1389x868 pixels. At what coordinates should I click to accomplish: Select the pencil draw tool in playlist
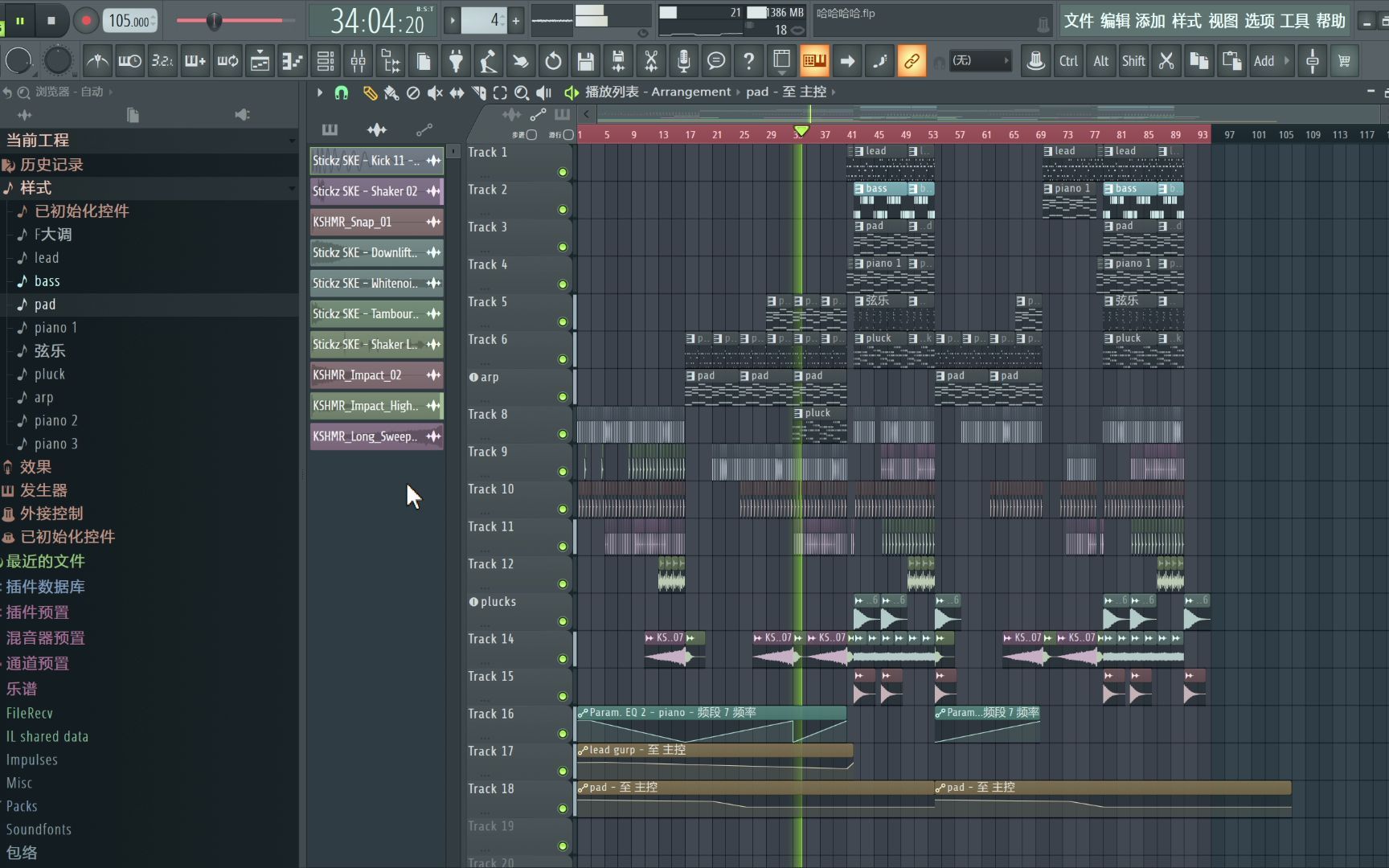tap(370, 92)
